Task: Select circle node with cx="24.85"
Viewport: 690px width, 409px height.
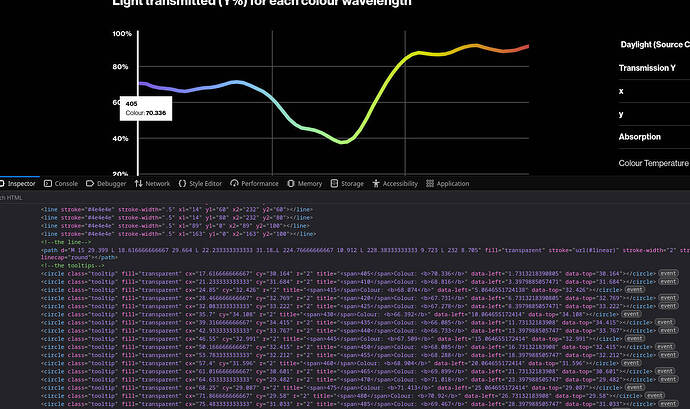Action: click(332, 290)
